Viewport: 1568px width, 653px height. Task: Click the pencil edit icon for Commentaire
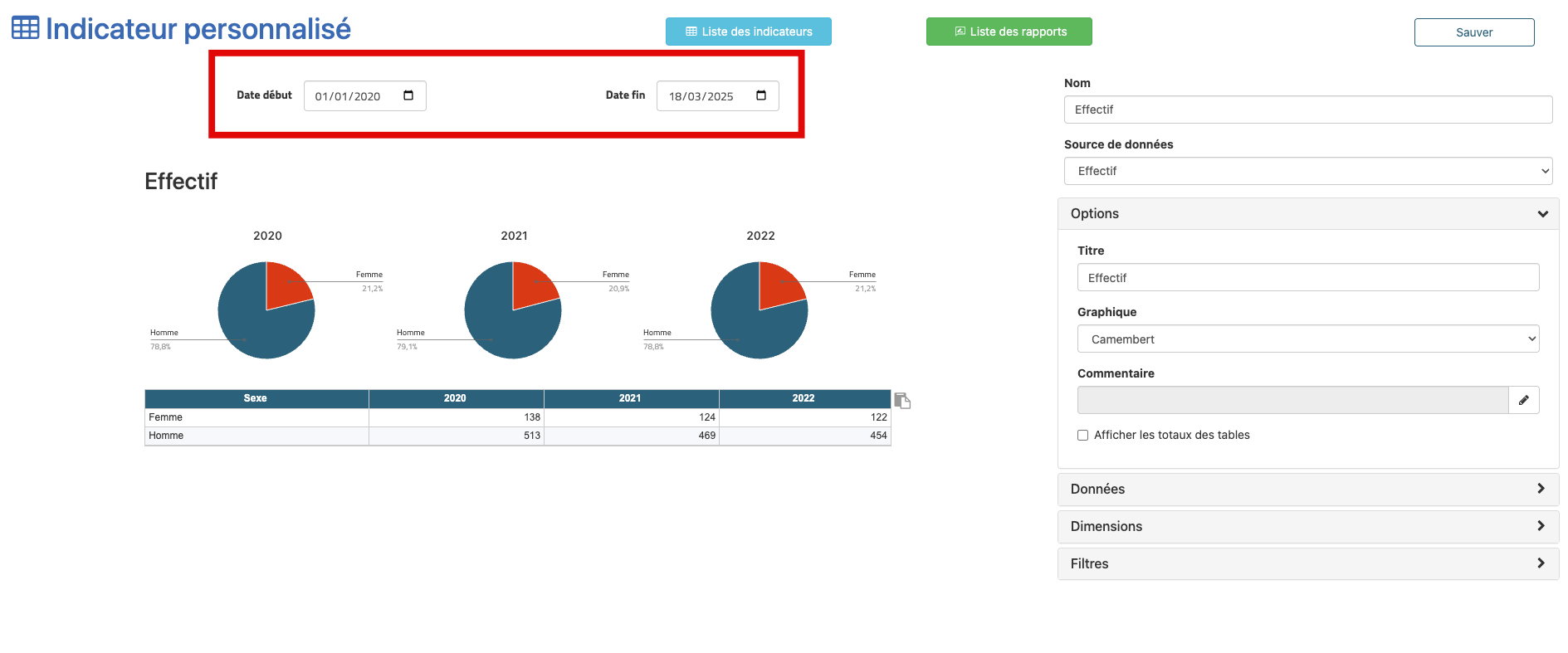coord(1524,400)
